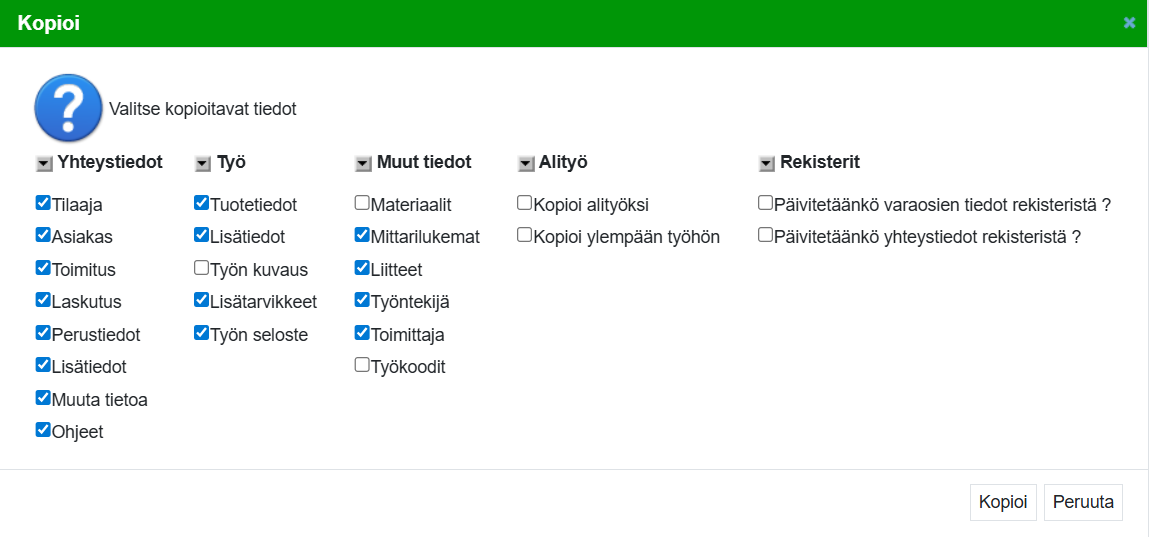Uncheck the Tilaaja checkbox
The image size is (1149, 537).
pos(43,203)
